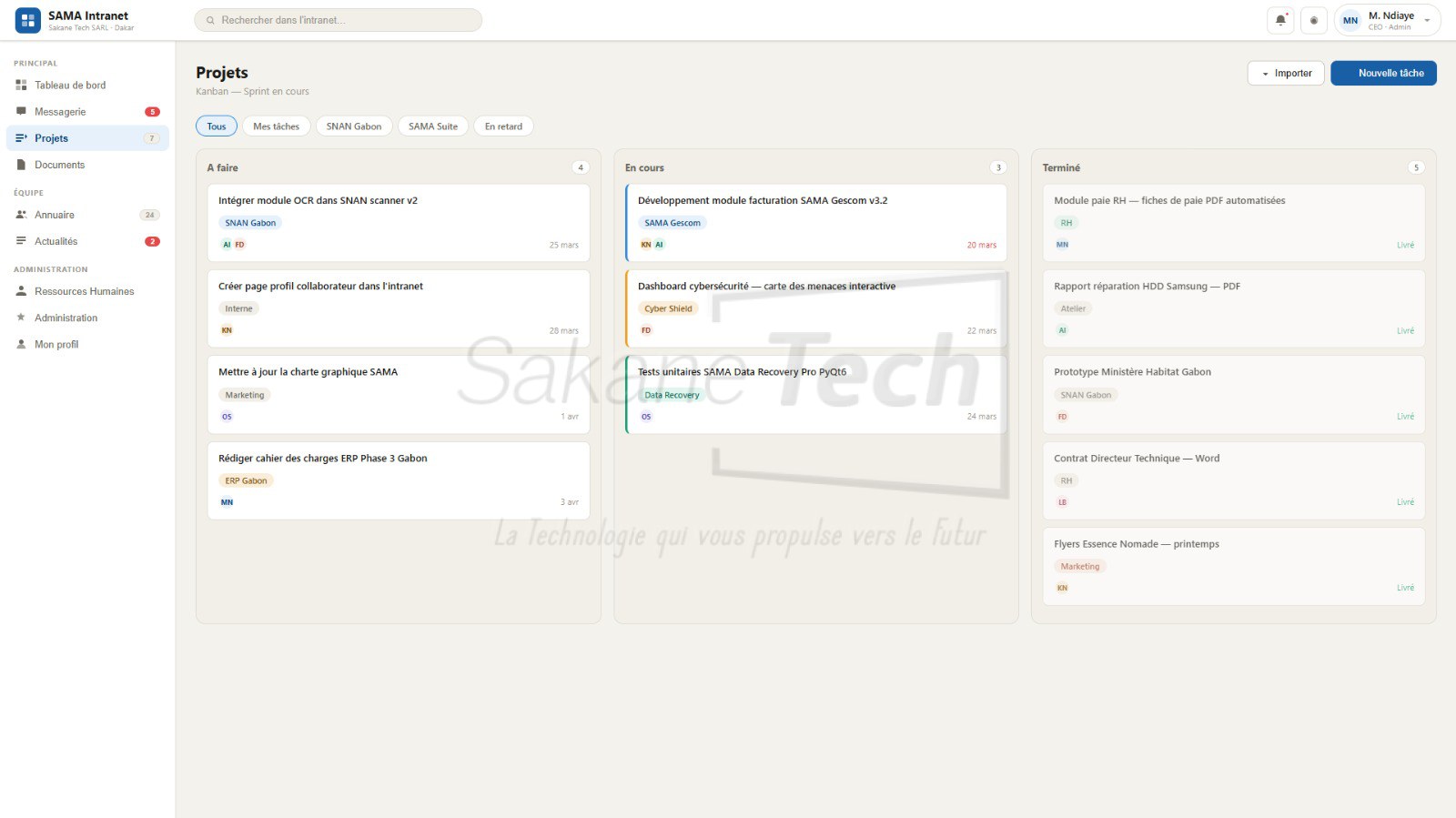Click the Projets list icon in the sidebar

(x=21, y=138)
